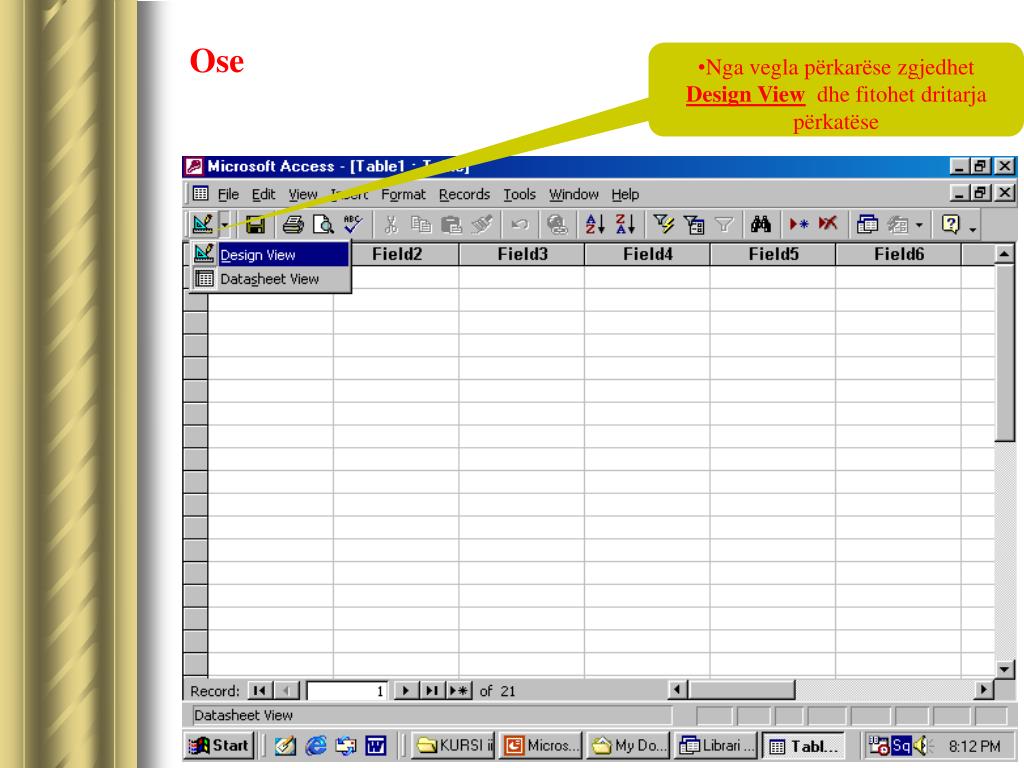Go to previous record navigation button
Screen dimensions: 1024x768
(287, 690)
